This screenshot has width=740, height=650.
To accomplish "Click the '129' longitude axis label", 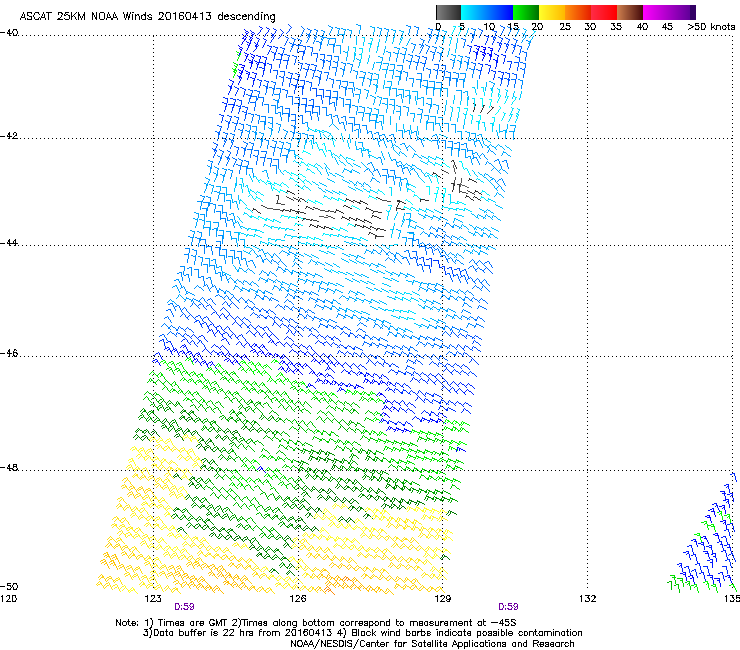I will pyautogui.click(x=443, y=599).
